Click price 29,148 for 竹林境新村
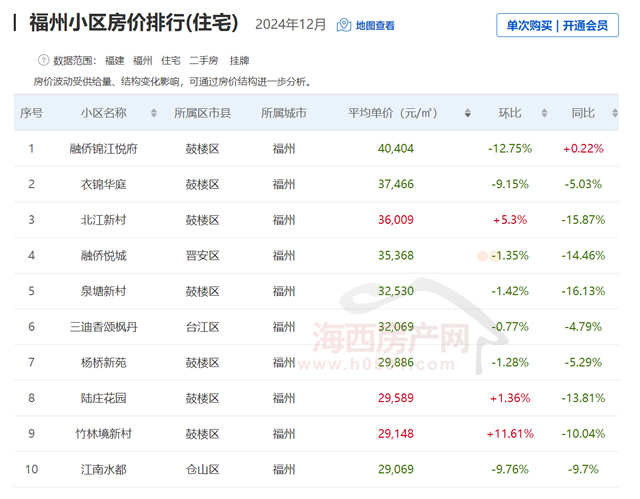Screen dimensions: 640x499 [x=396, y=434]
